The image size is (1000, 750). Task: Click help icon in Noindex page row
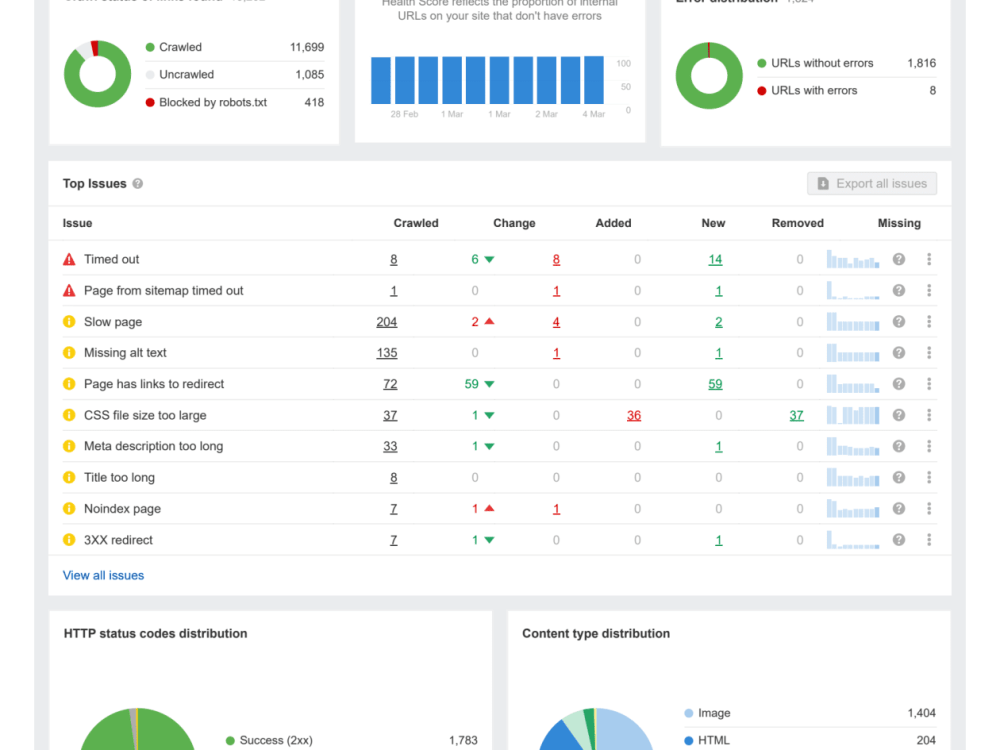899,508
